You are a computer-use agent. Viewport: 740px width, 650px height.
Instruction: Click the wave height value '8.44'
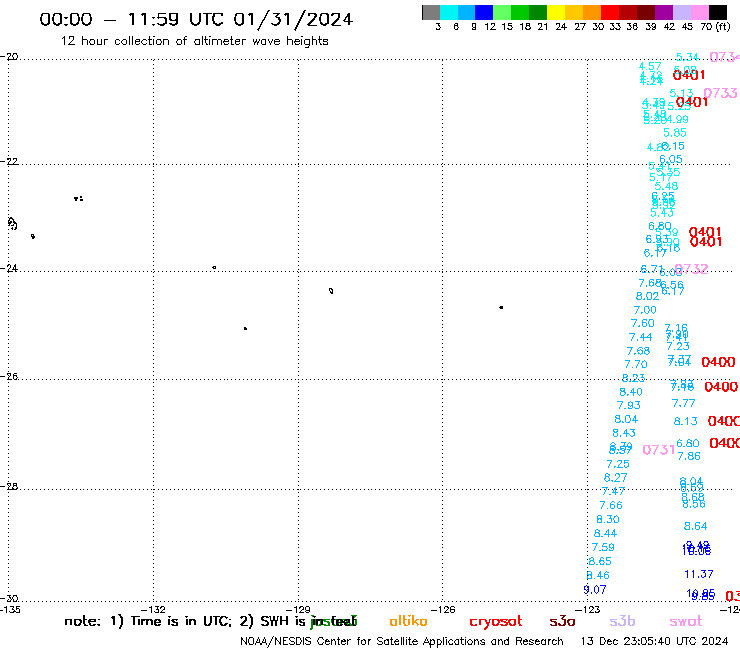click(x=605, y=533)
